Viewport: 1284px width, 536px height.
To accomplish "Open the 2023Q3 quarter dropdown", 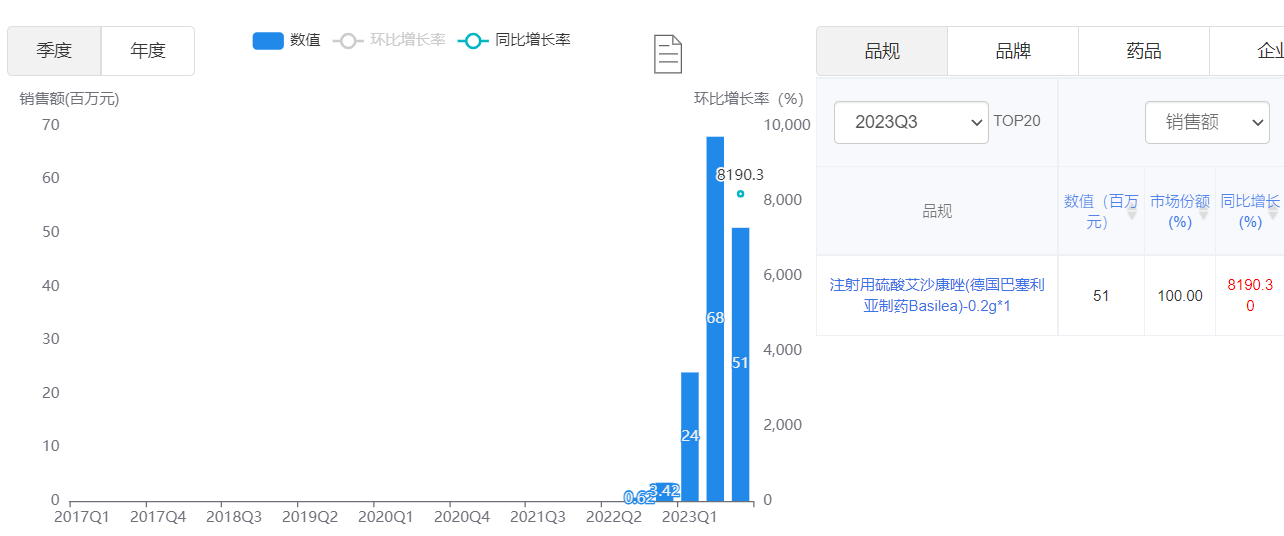I will (x=911, y=122).
